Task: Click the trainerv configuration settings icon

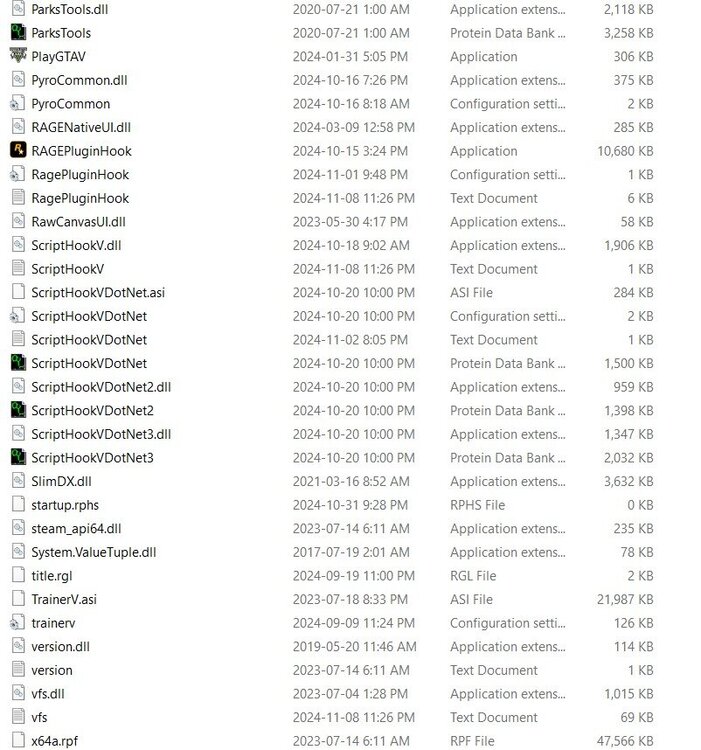Action: (17, 622)
